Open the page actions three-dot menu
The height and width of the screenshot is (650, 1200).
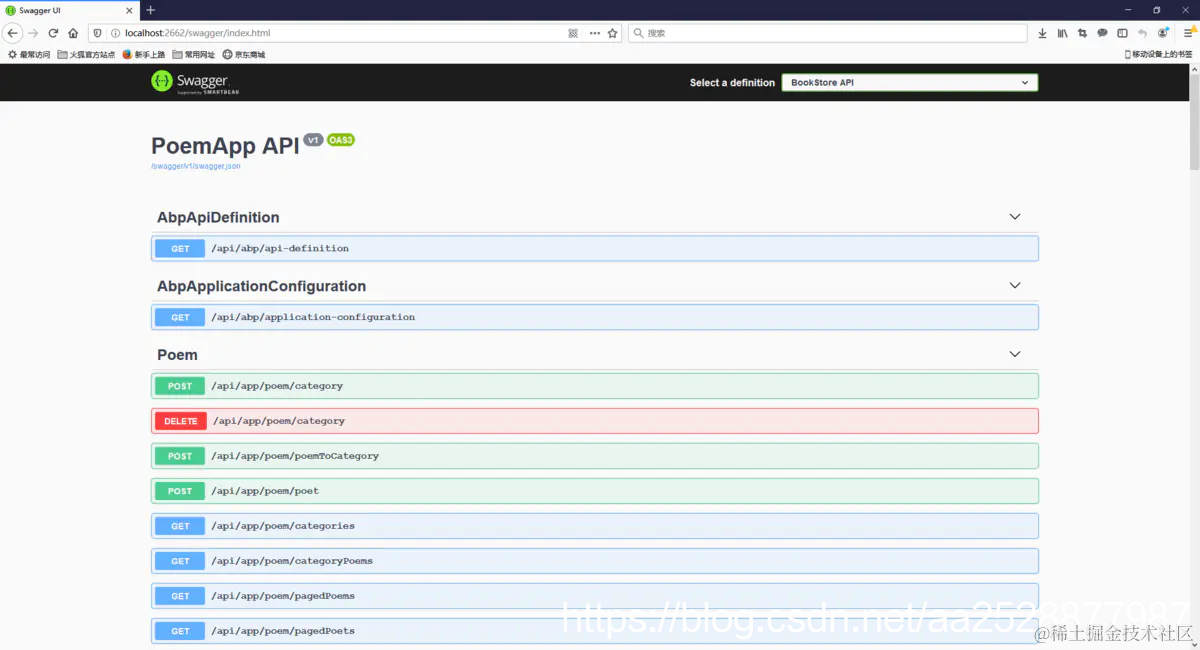pyautogui.click(x=594, y=33)
